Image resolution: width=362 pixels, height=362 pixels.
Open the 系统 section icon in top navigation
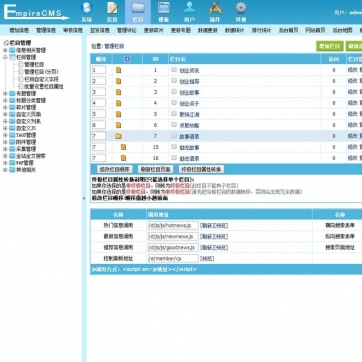coord(86,8)
